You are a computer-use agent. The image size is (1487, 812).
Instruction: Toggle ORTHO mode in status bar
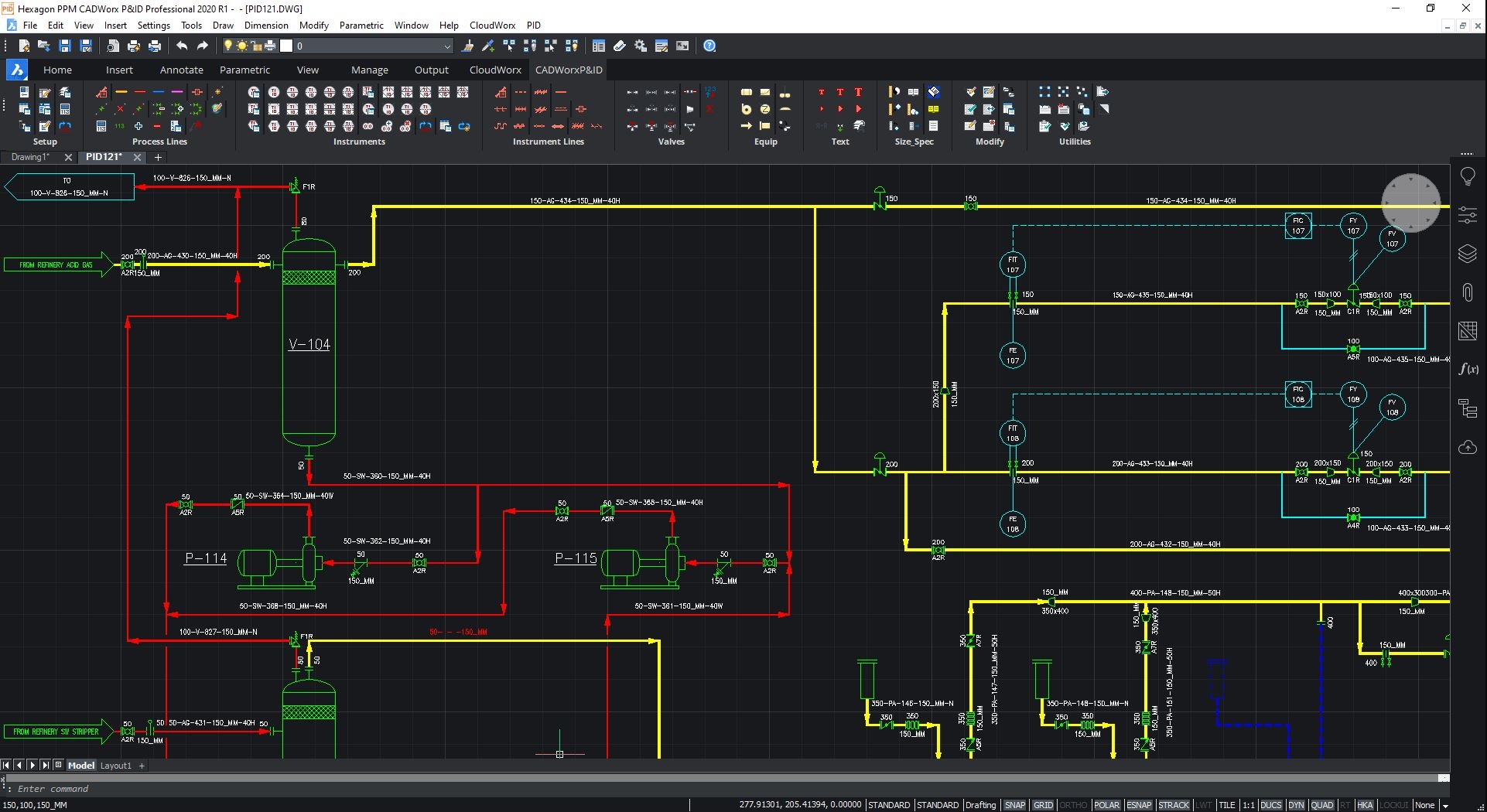tap(1073, 805)
